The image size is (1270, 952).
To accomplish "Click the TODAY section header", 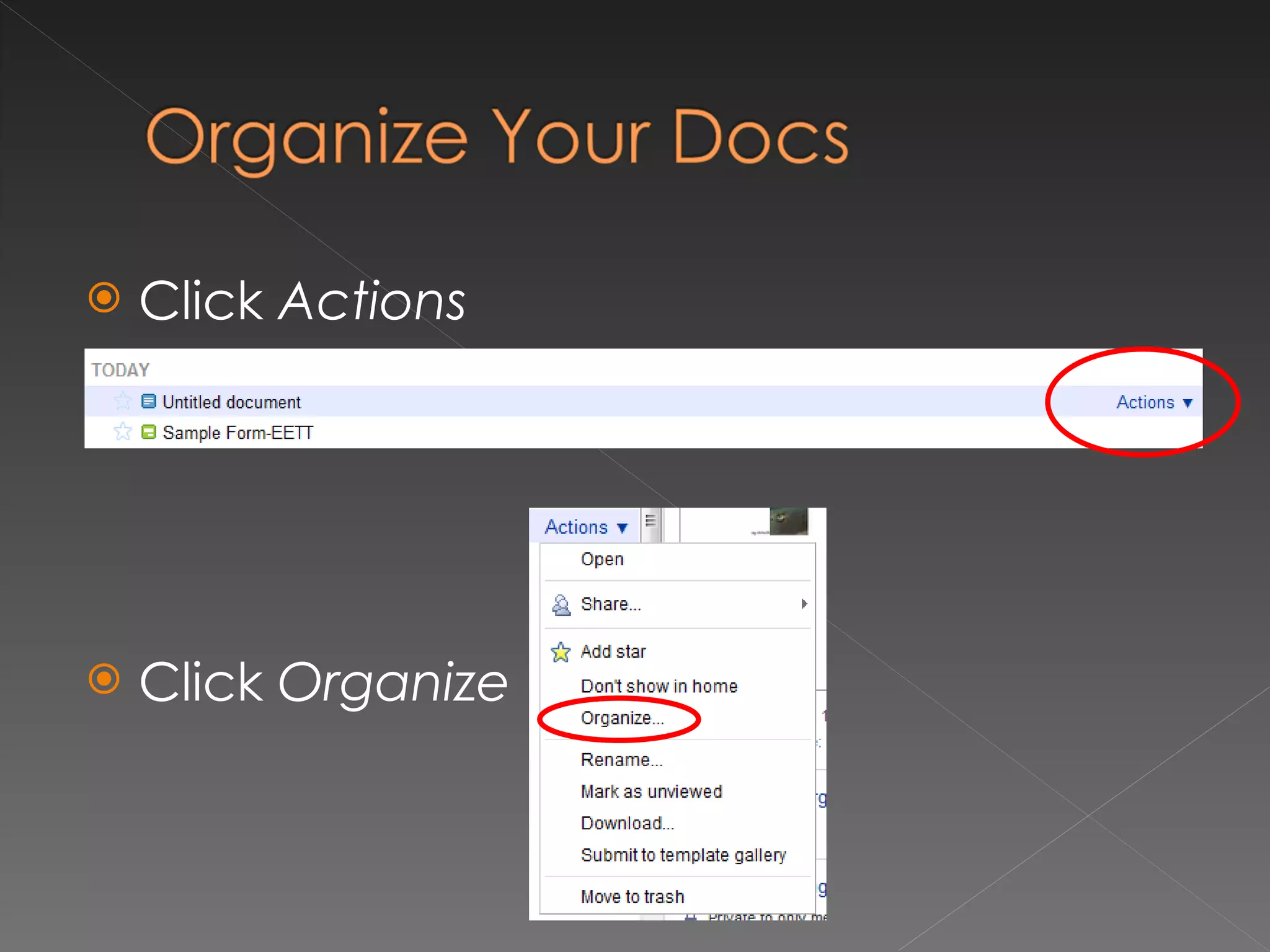I will pos(120,370).
